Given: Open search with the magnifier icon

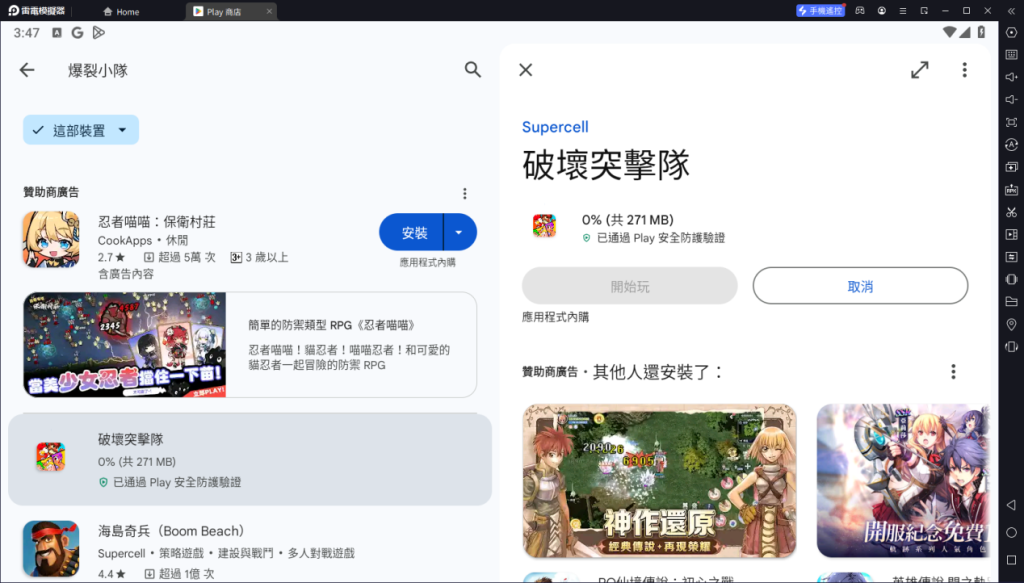Looking at the screenshot, I should (473, 70).
